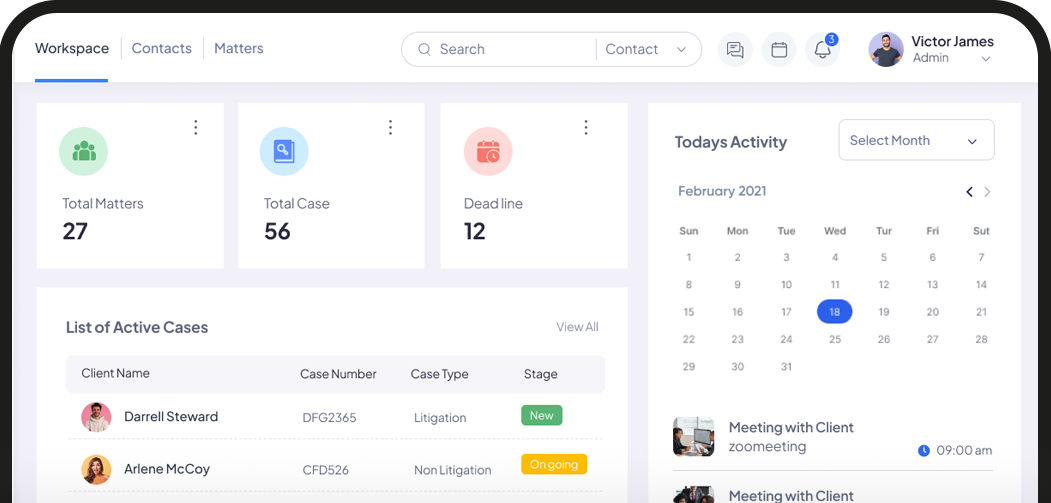Open the chat messages icon

coord(735,50)
